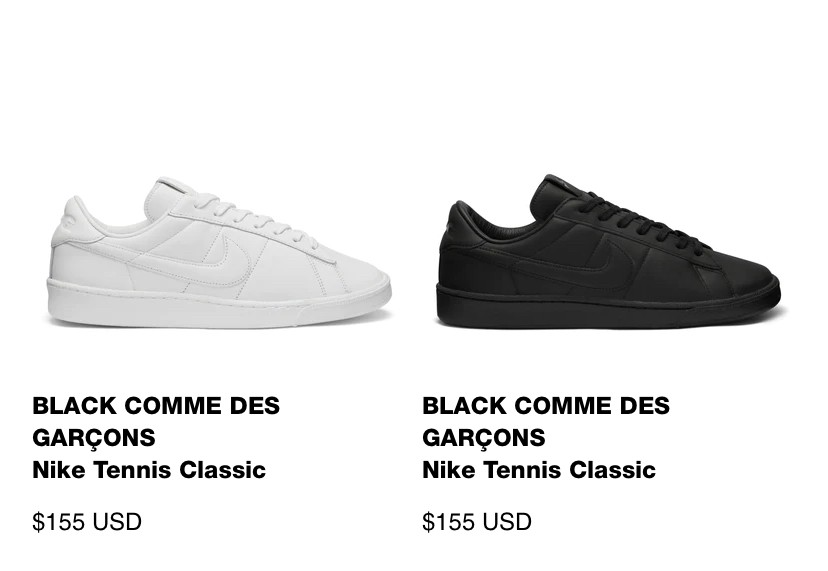
Task: Select the $155 USD price under black sneaker
Action: click(x=477, y=522)
